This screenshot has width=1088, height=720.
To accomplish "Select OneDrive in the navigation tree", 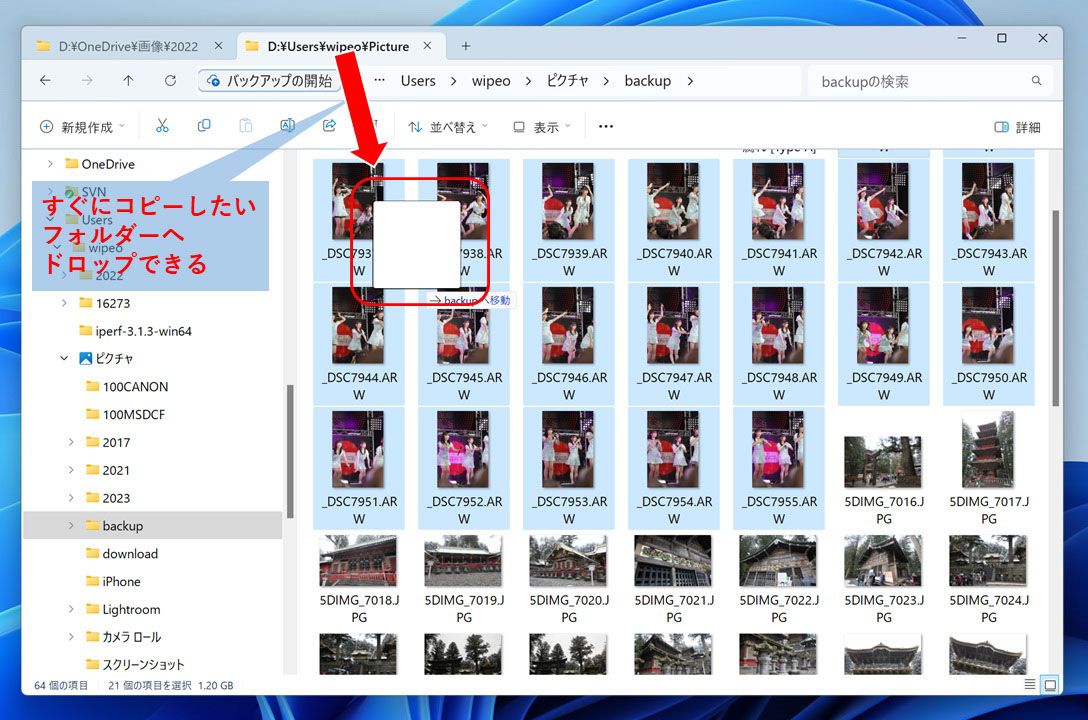I will [108, 164].
